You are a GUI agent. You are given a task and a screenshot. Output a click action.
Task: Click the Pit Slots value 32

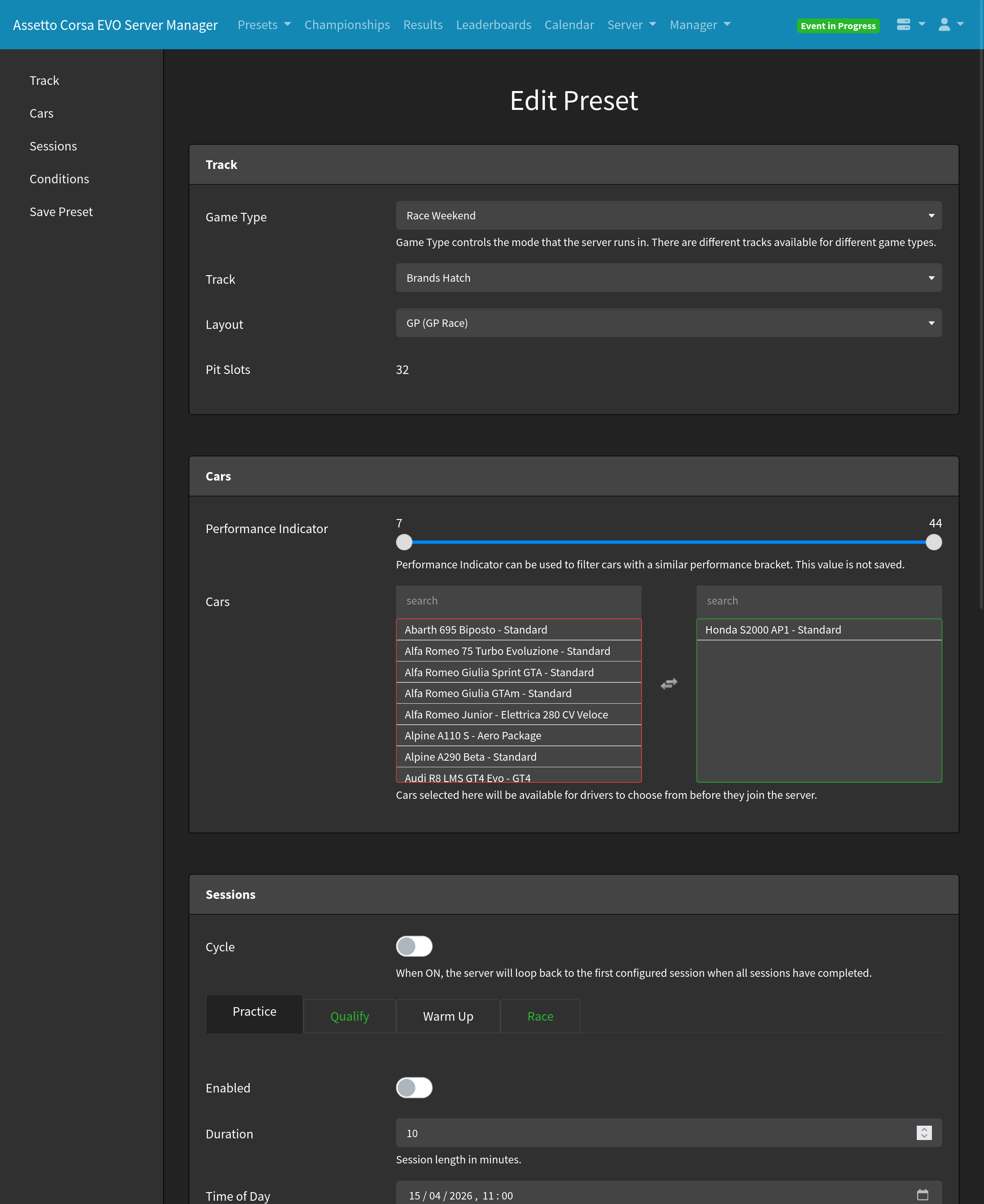(403, 369)
